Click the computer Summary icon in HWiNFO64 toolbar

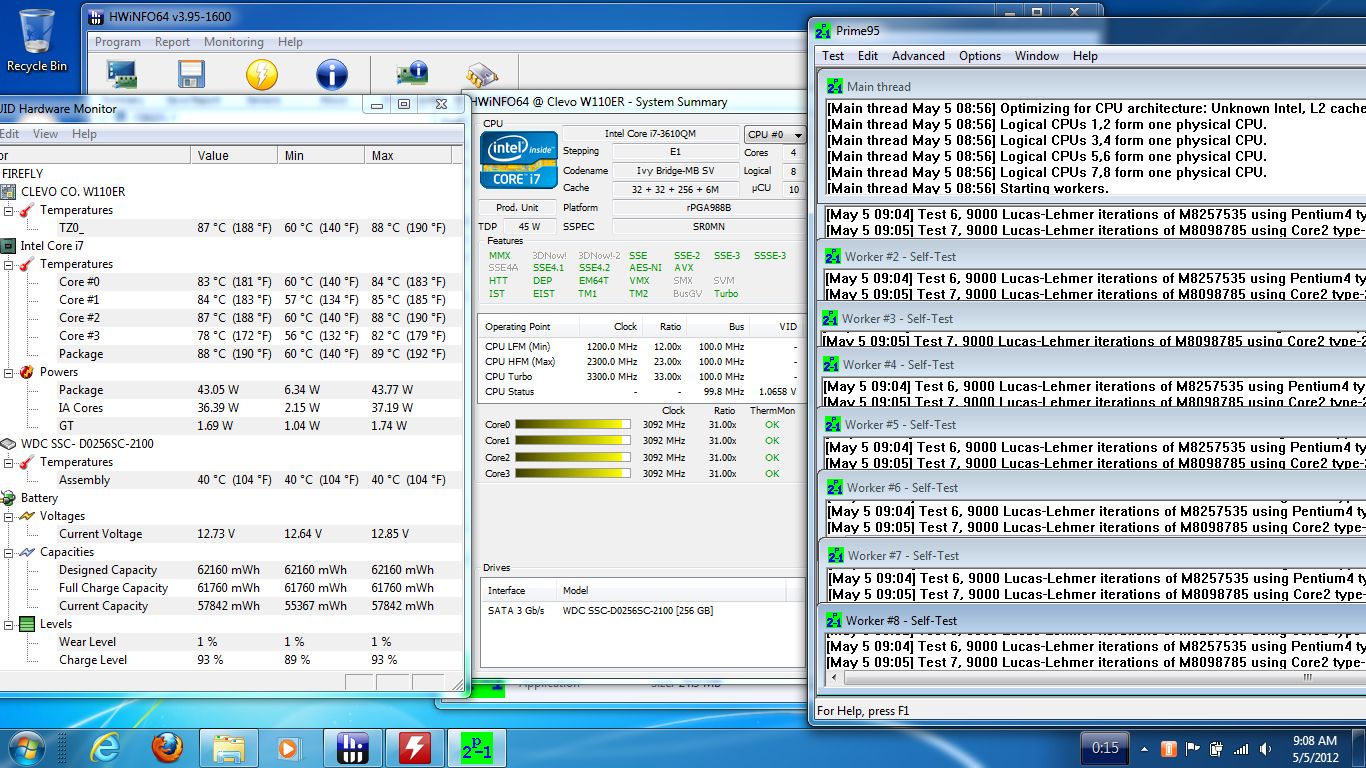click(122, 75)
